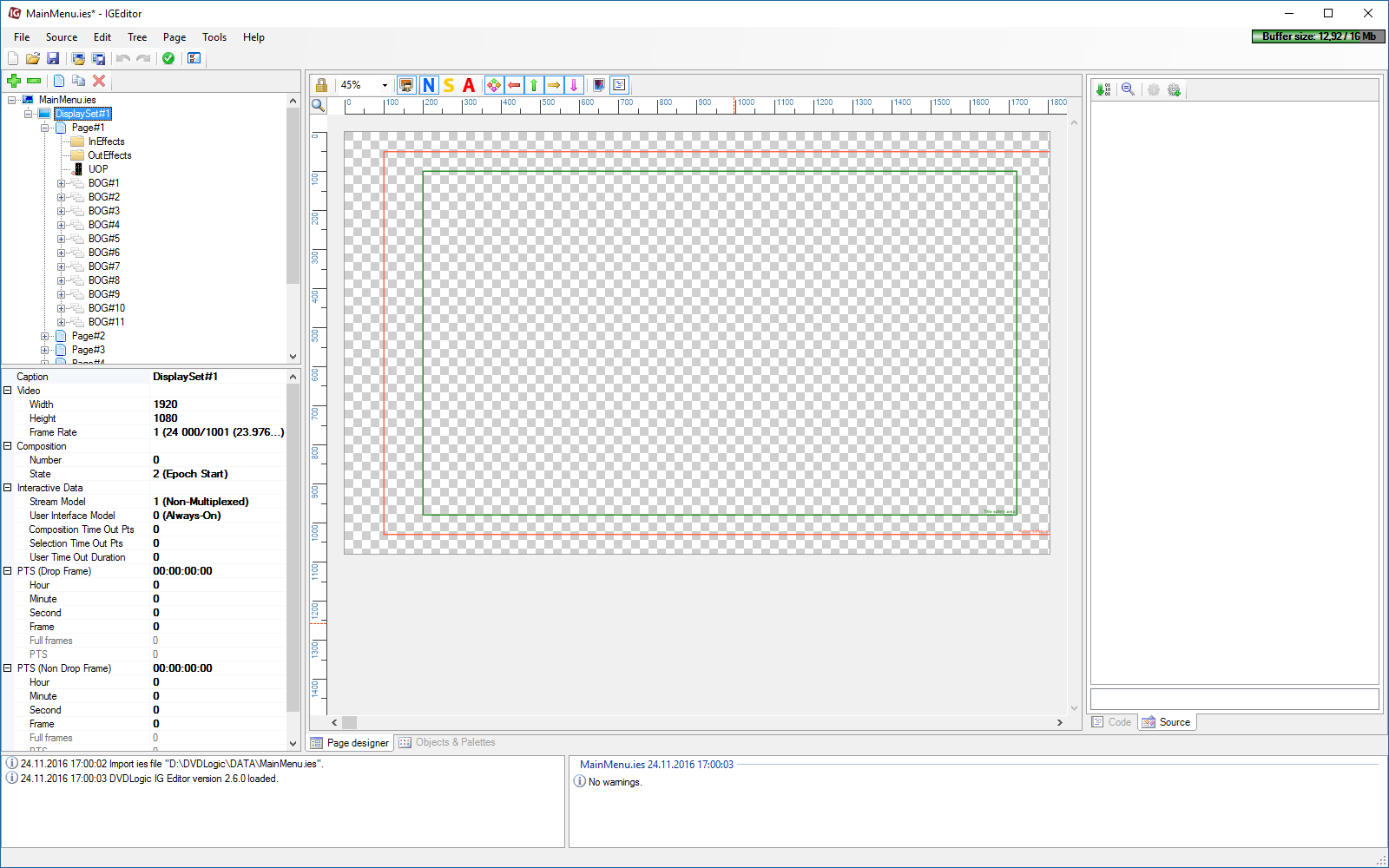Click the binary download arrow icon
This screenshot has width=1389, height=868.
pyautogui.click(x=1103, y=89)
